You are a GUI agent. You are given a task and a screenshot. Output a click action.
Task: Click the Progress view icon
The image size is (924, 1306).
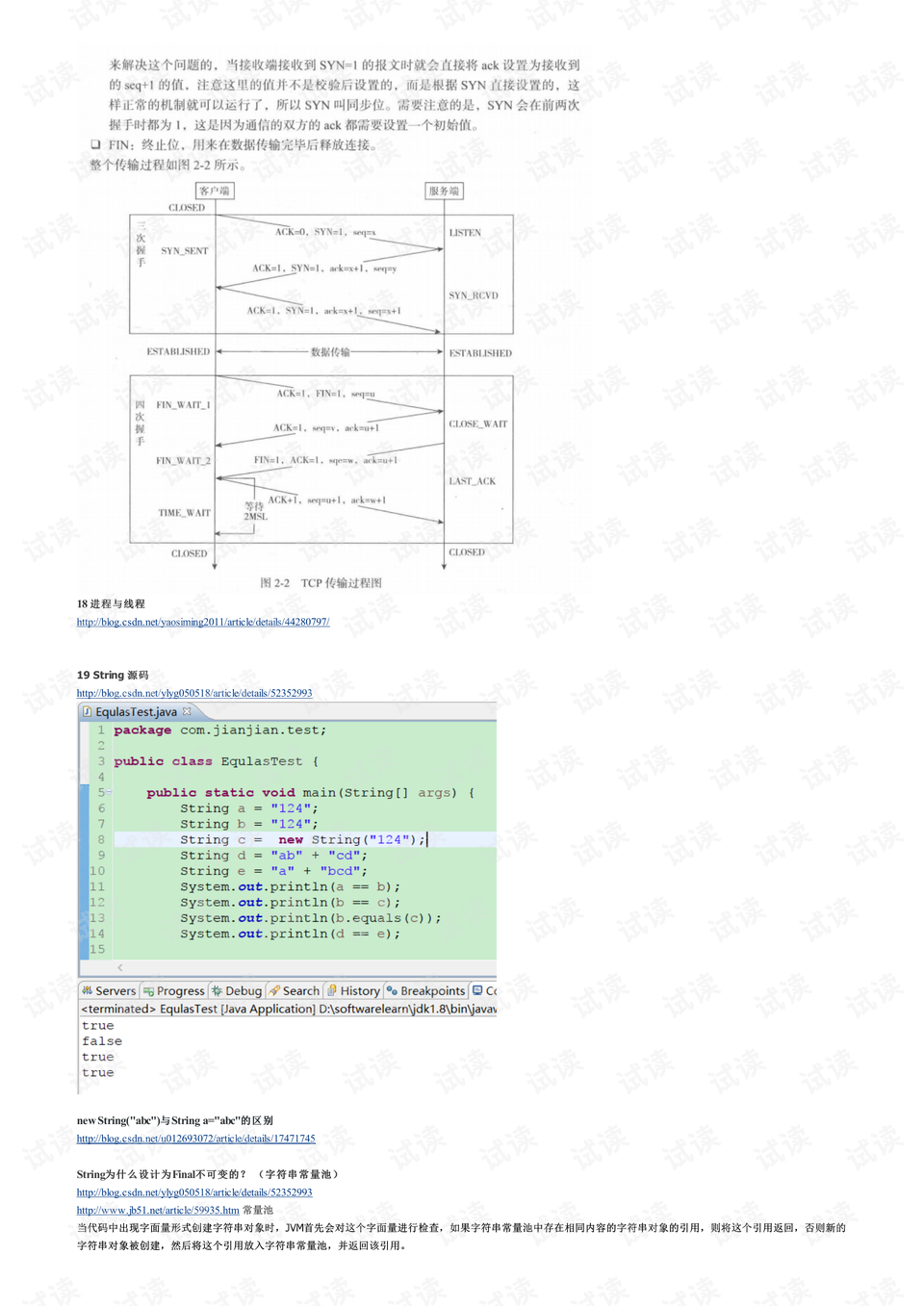[x=147, y=990]
